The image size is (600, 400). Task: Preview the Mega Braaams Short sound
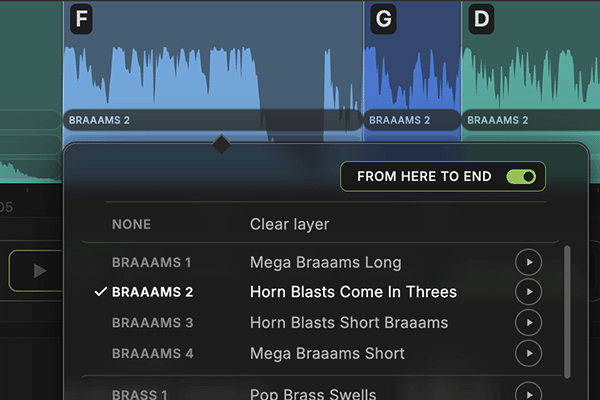tap(528, 353)
